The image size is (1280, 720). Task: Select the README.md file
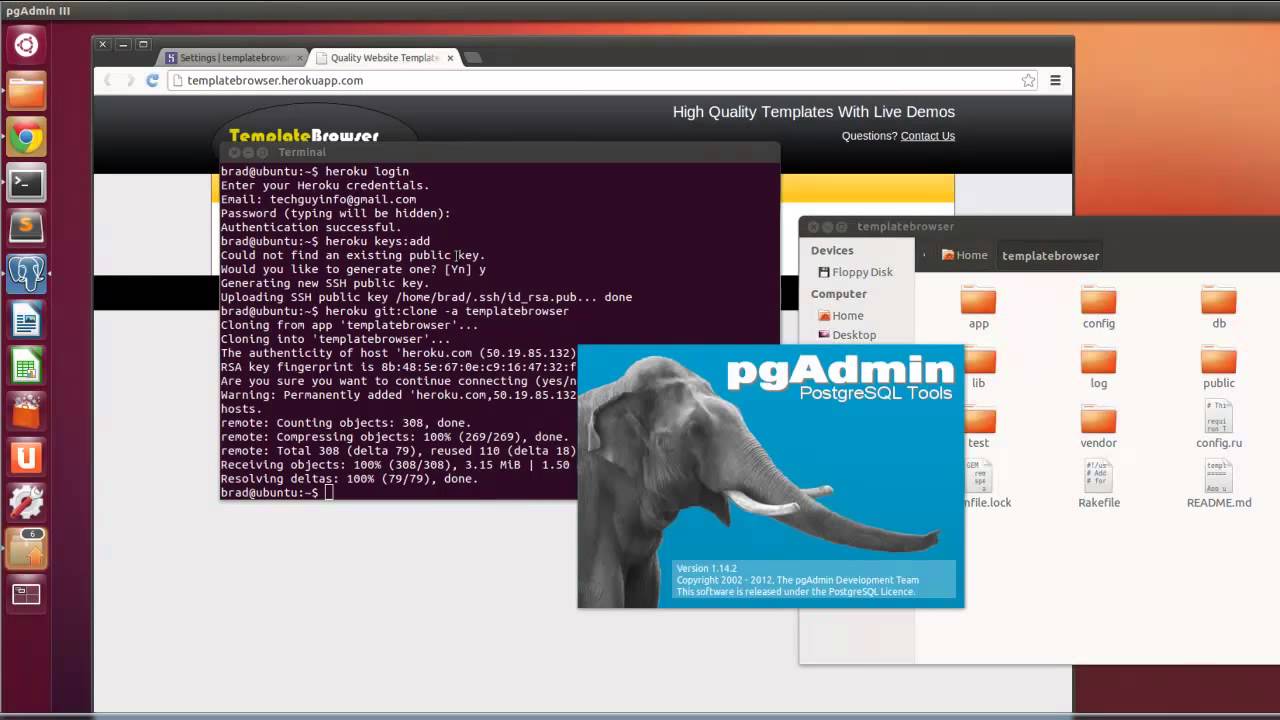point(1219,485)
